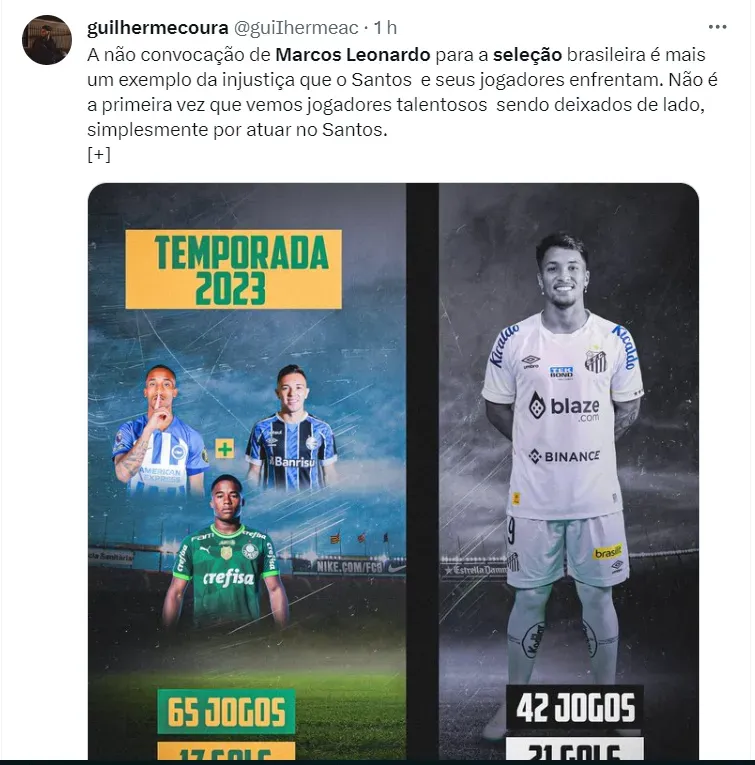
Task: Click the Santos crest on white jersey
Action: click(595, 360)
